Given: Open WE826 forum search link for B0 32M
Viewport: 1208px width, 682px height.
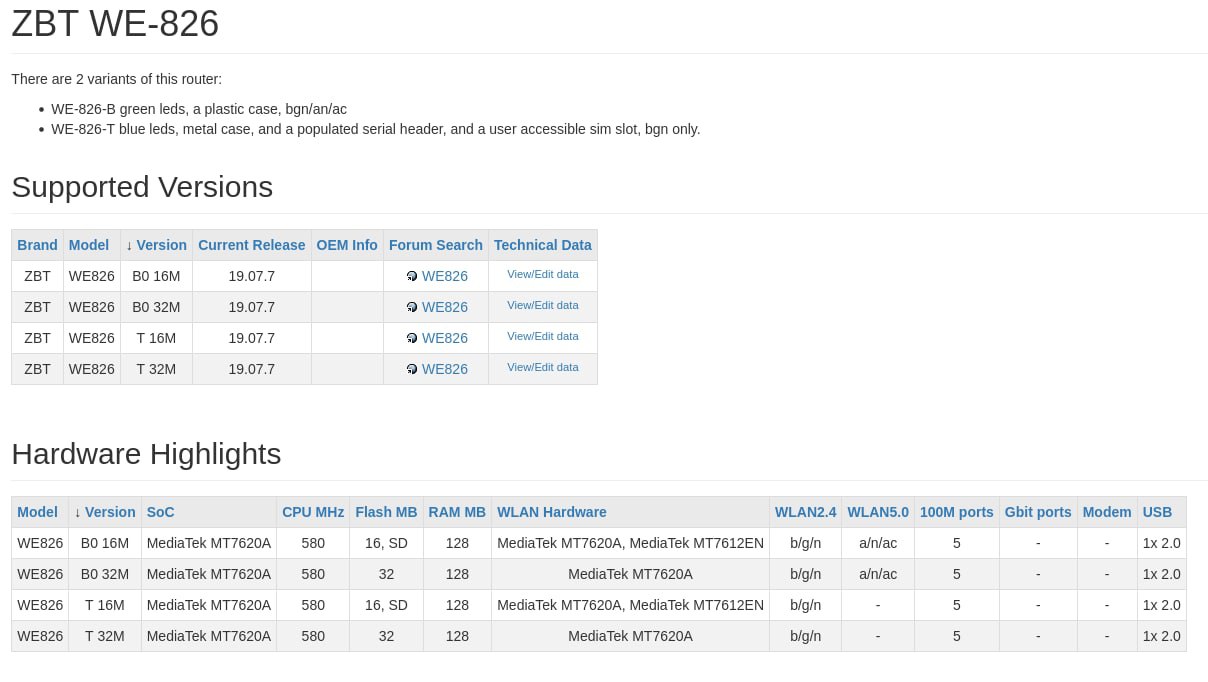Looking at the screenshot, I should 445,307.
